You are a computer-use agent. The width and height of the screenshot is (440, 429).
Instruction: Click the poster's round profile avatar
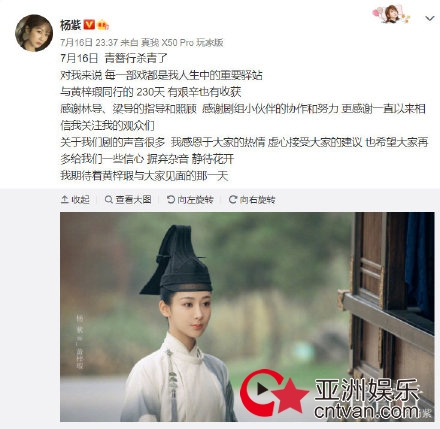pyautogui.click(x=34, y=33)
